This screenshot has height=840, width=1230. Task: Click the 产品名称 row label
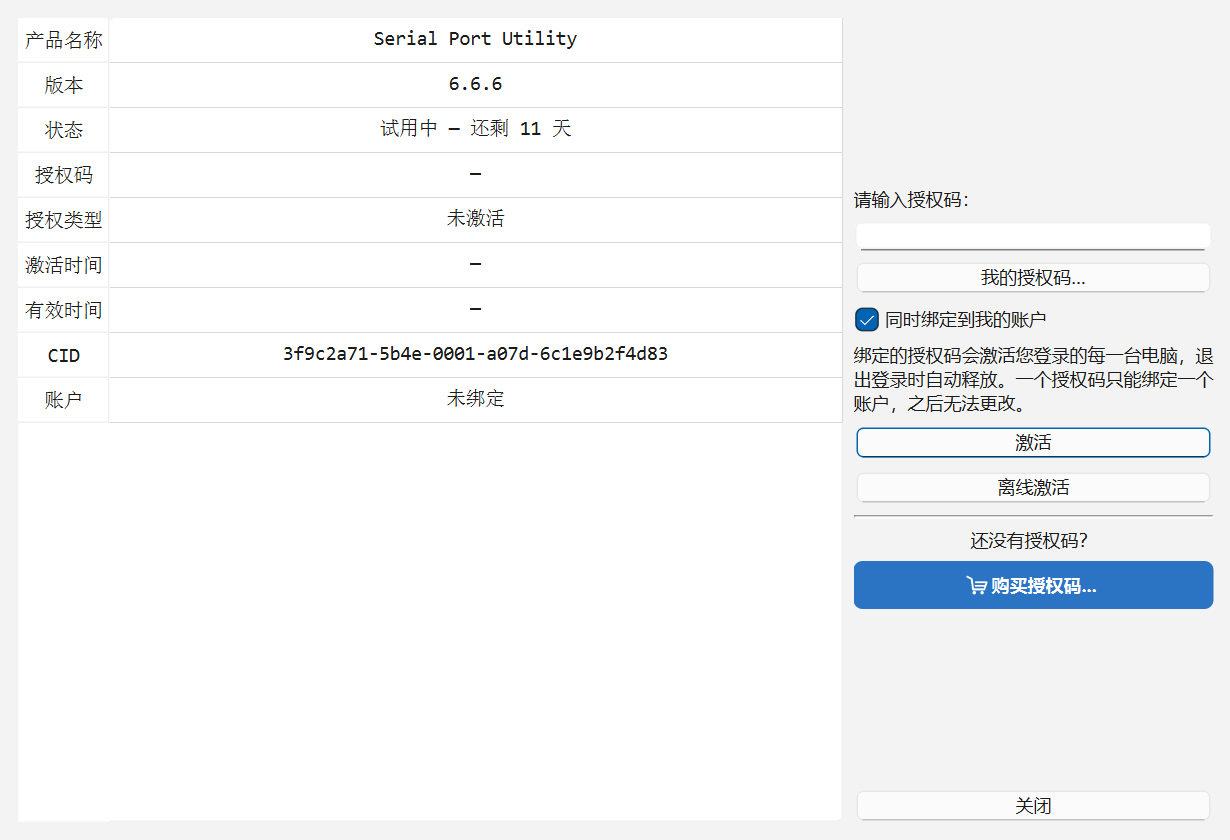click(64, 40)
